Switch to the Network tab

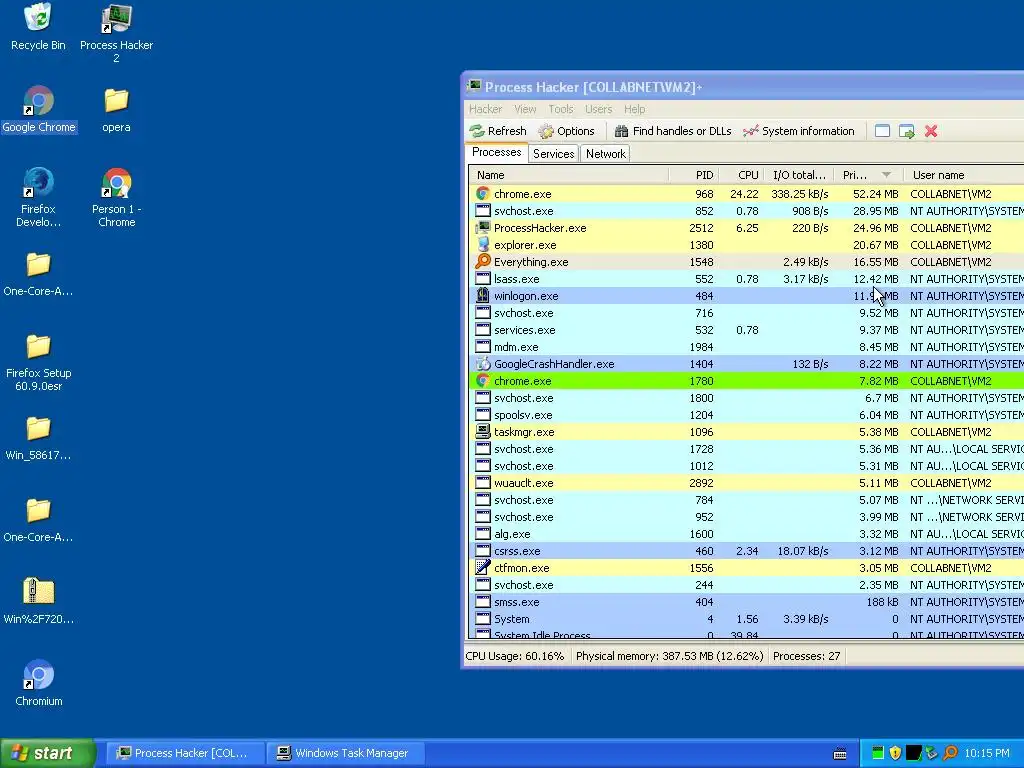605,153
